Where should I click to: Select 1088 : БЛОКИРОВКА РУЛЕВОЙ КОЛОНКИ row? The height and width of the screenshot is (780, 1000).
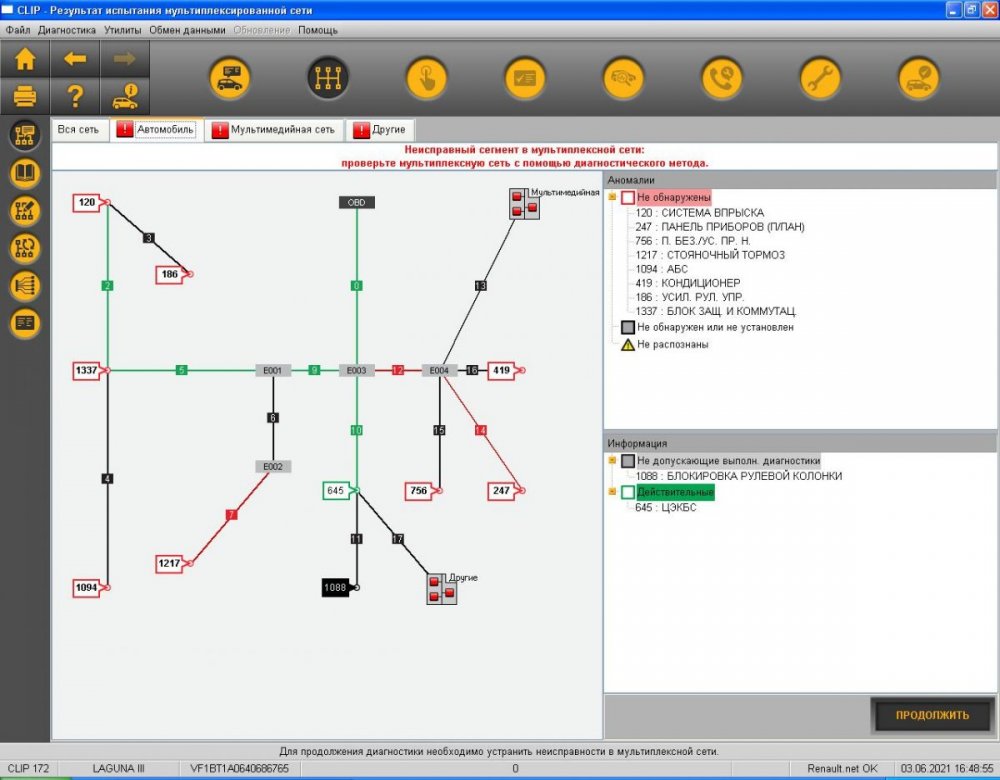click(739, 476)
